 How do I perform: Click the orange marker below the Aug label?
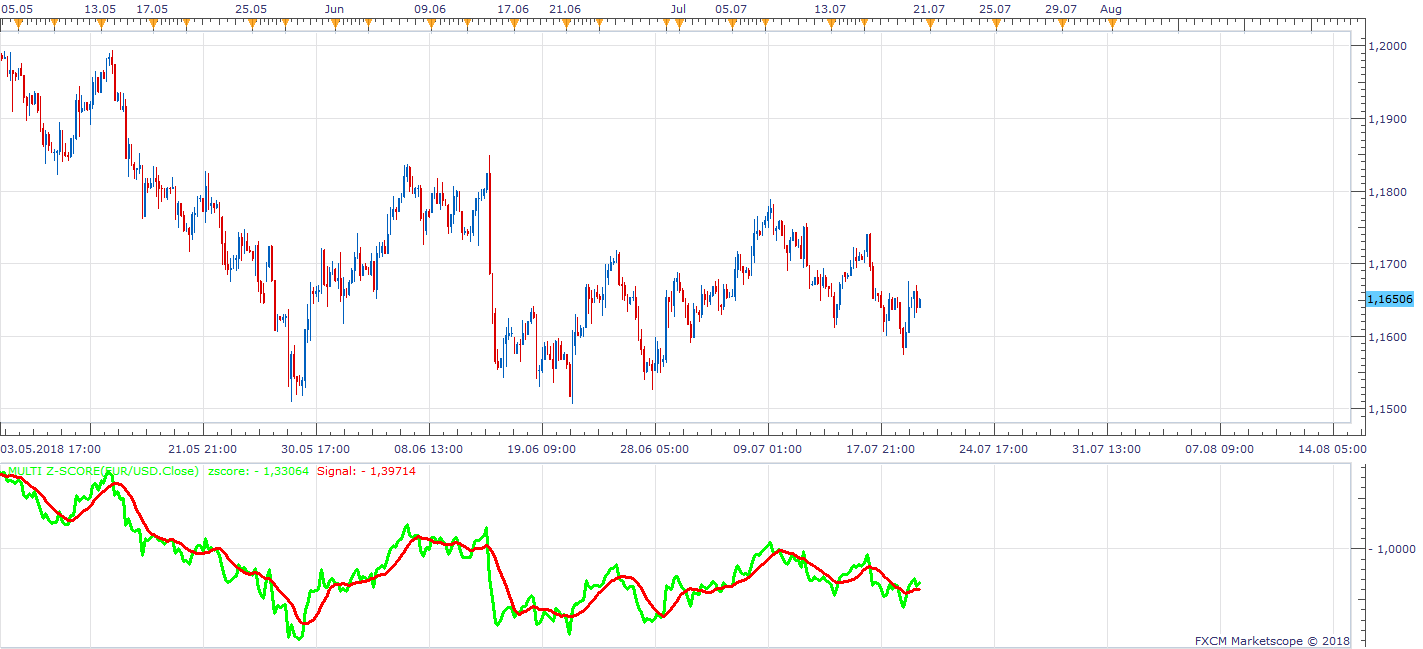tap(1112, 21)
